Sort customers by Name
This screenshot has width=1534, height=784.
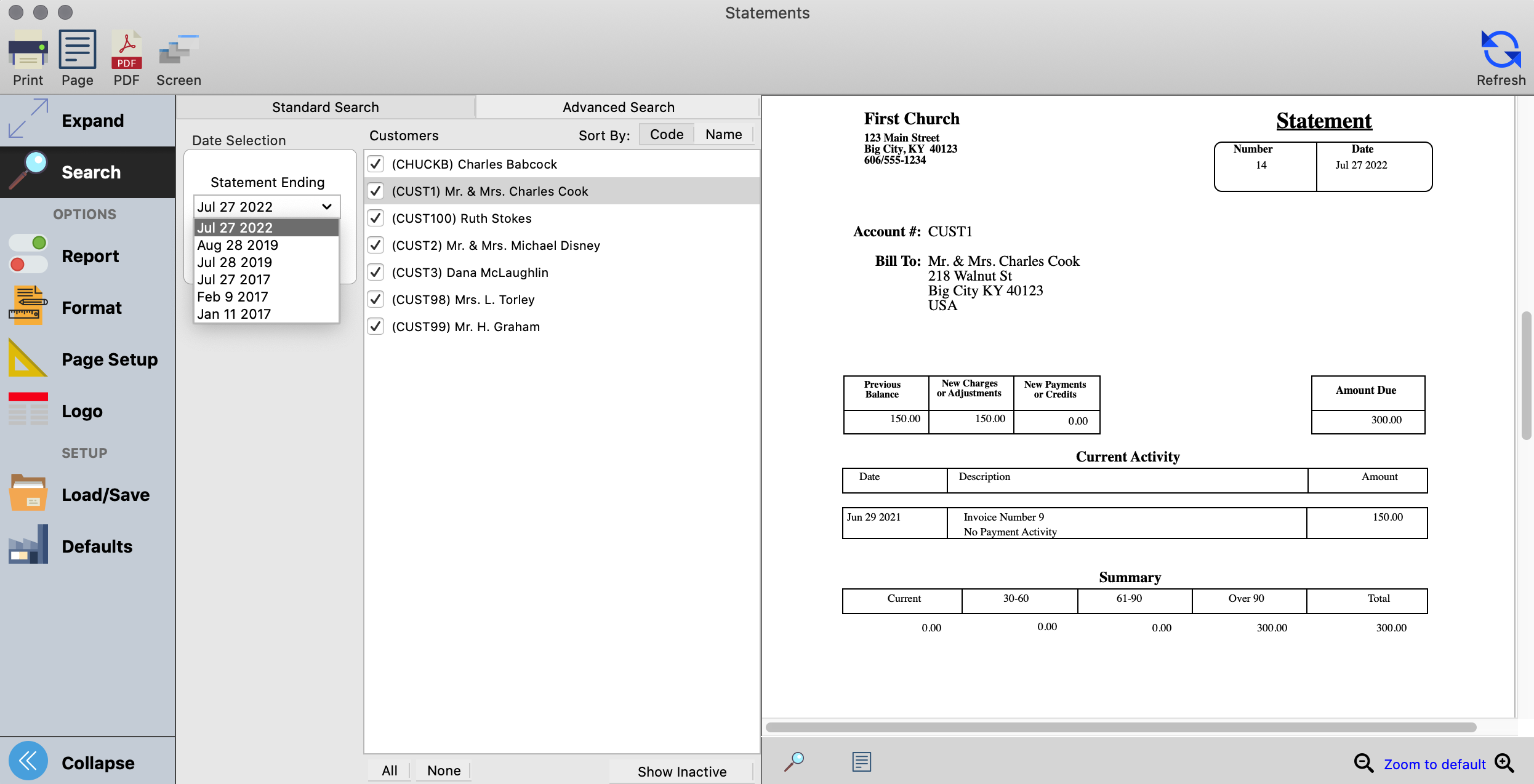(723, 134)
